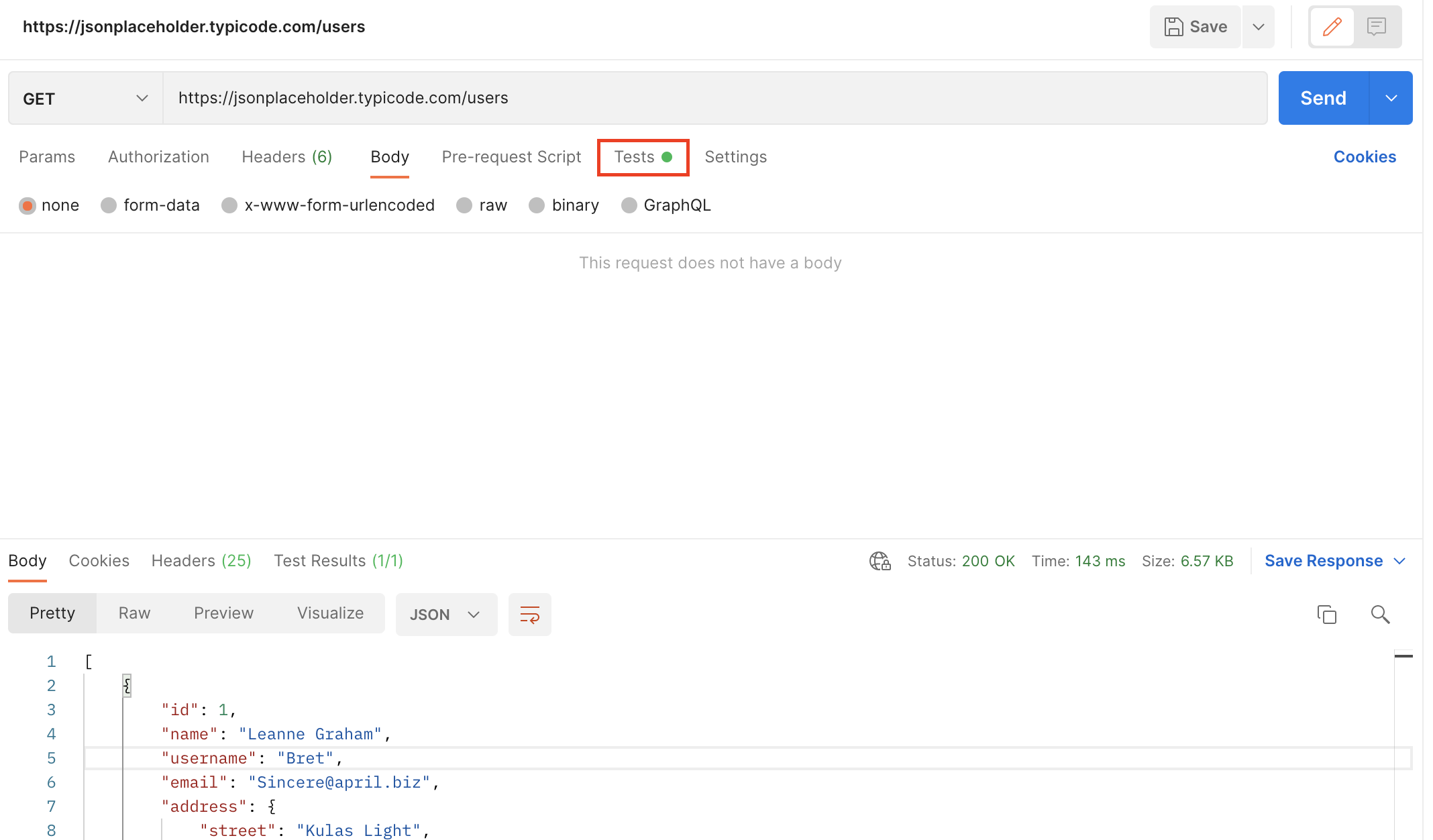Image resolution: width=1433 pixels, height=840 pixels.
Task: Open the Test Results (1/1) tab
Action: pos(338,561)
